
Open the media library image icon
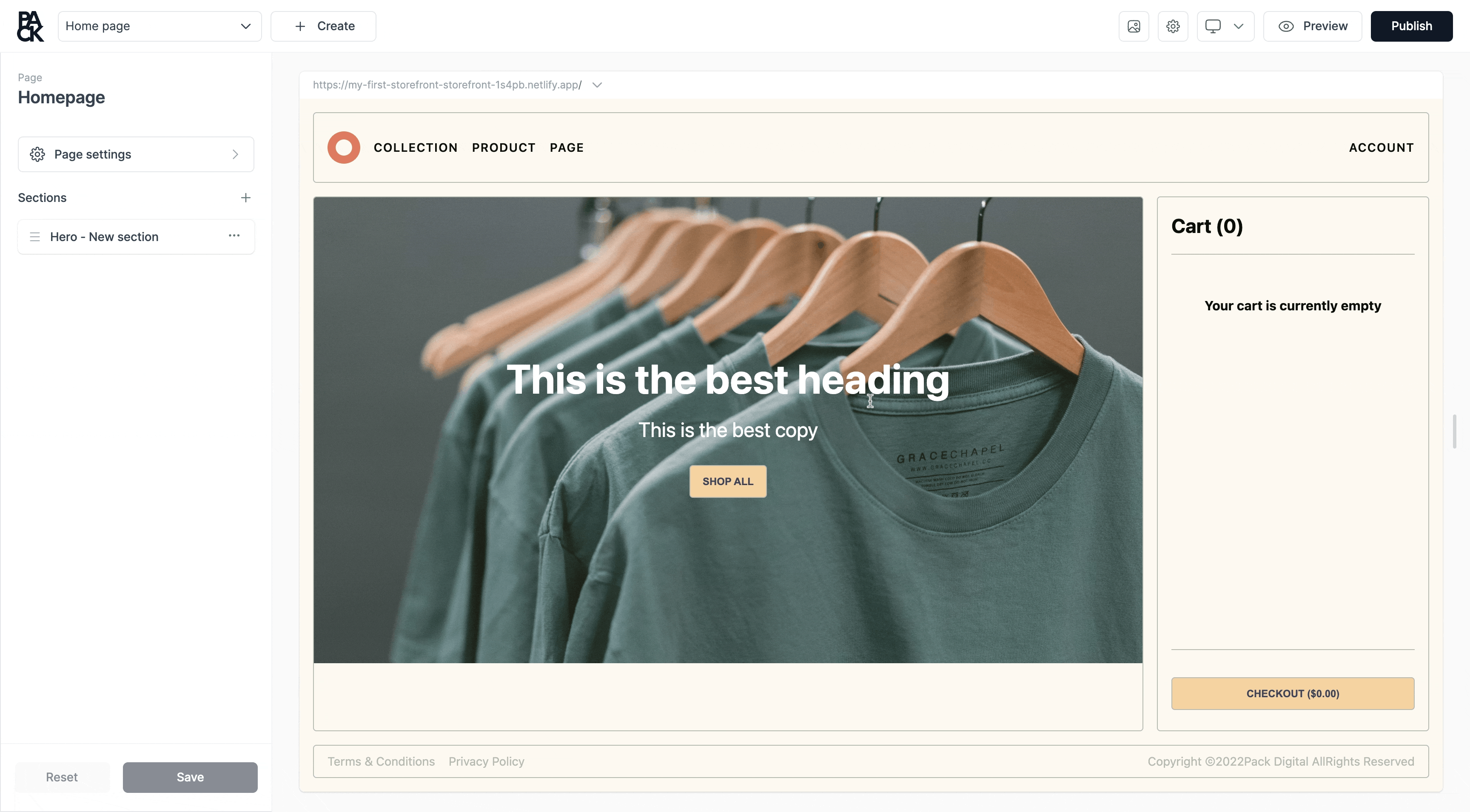(1133, 26)
